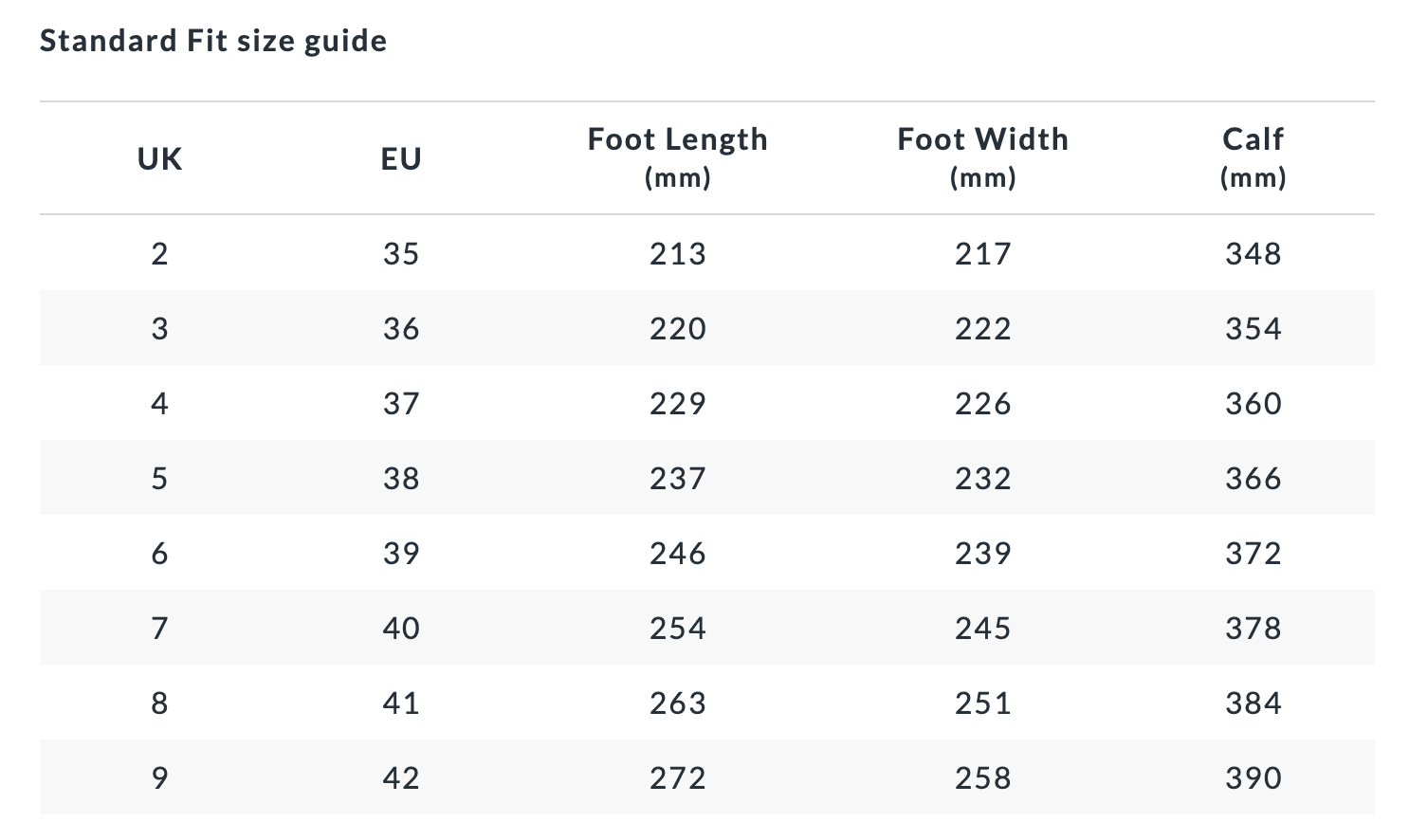
Task: Select the UK column header
Action: tap(159, 158)
